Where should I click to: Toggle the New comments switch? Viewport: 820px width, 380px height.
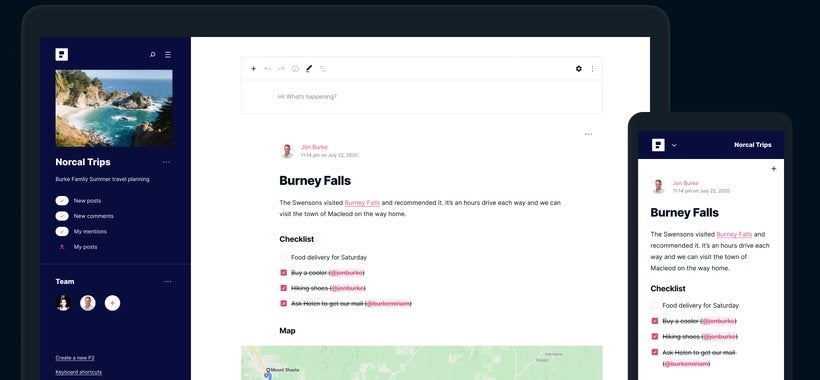pos(62,216)
